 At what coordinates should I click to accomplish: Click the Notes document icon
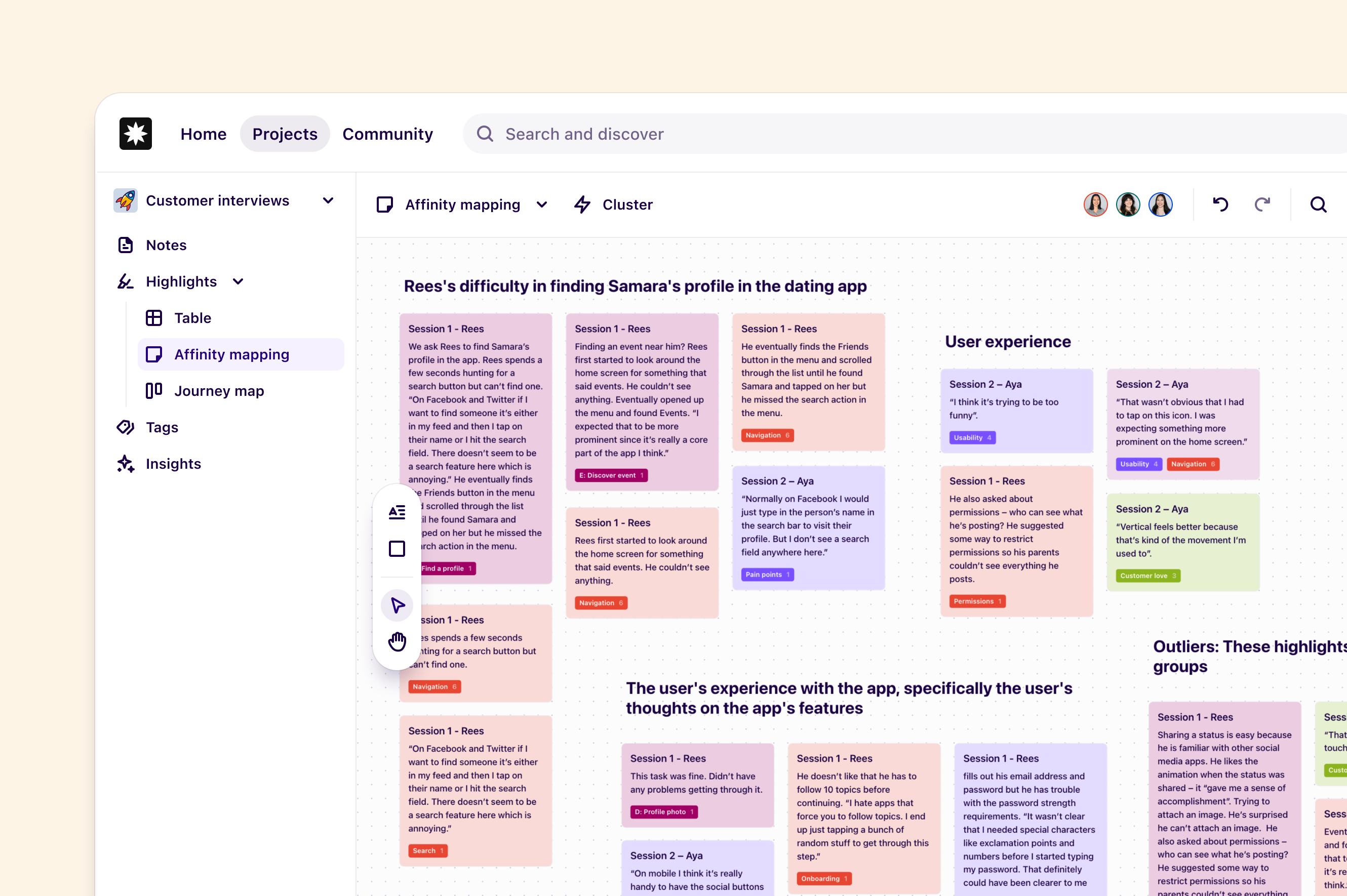pos(125,245)
